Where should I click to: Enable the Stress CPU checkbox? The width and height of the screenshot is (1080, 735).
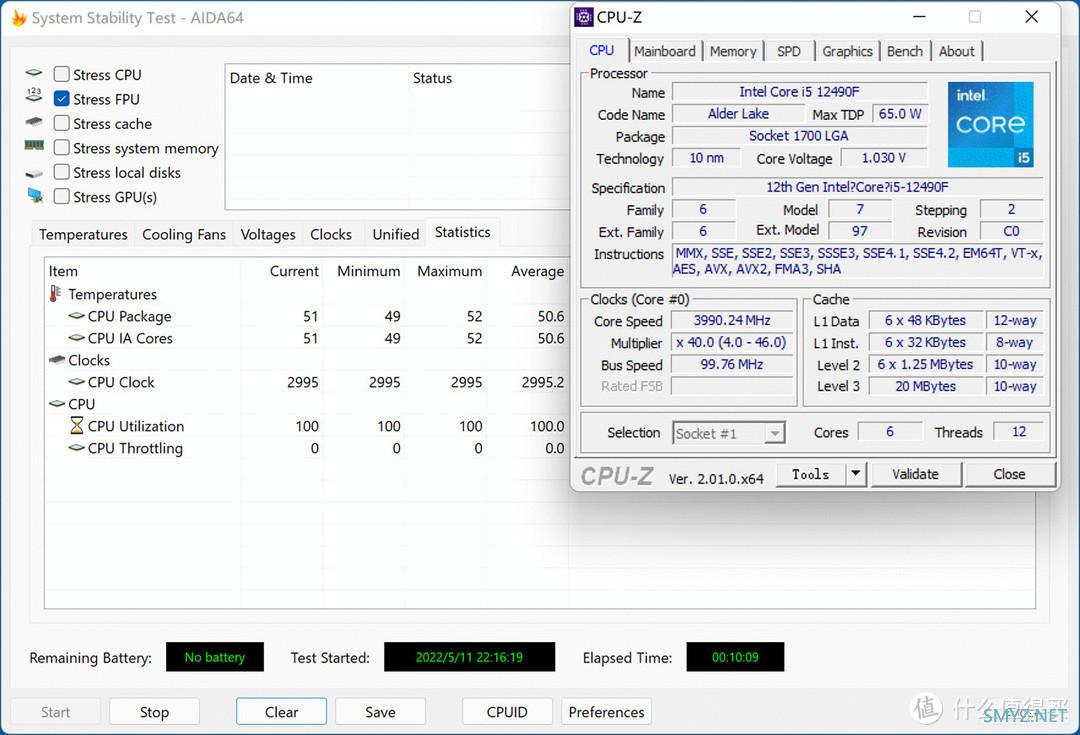[61, 74]
